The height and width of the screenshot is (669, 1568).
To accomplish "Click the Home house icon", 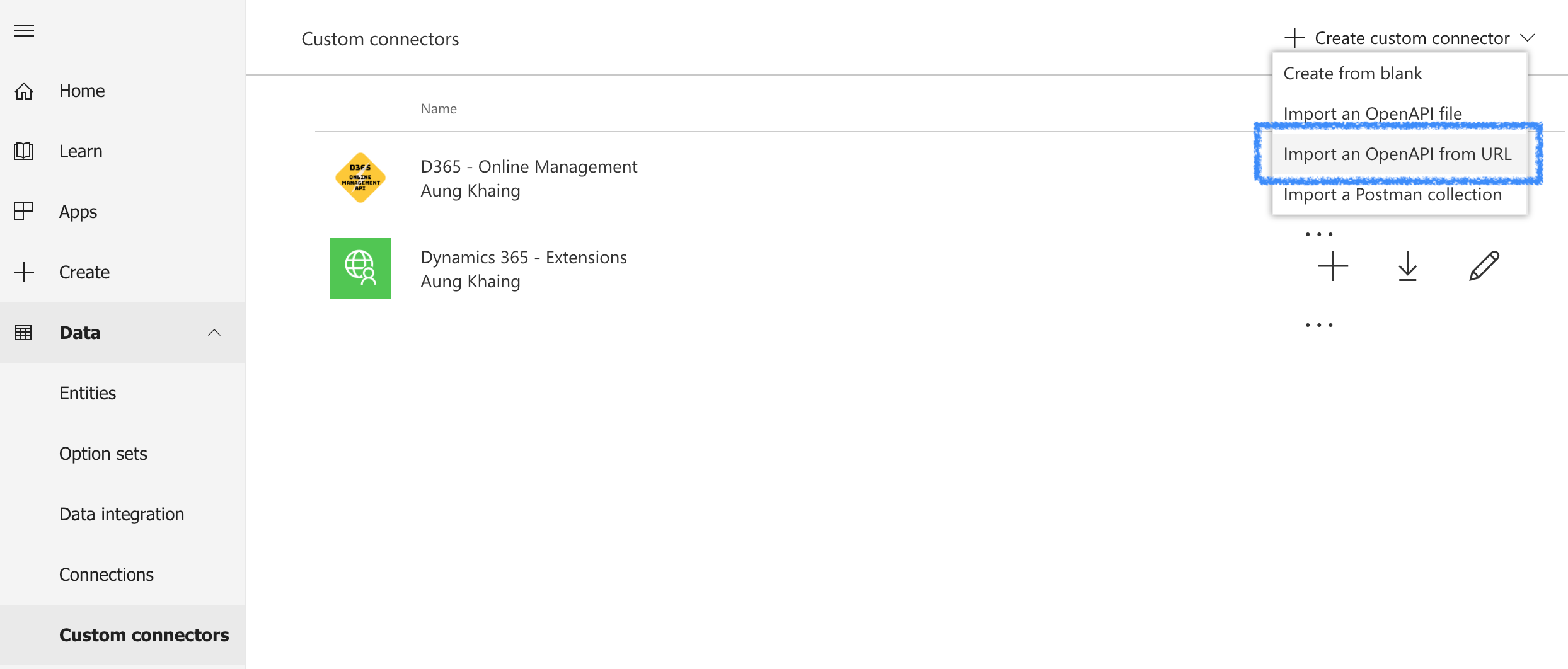I will pos(24,91).
